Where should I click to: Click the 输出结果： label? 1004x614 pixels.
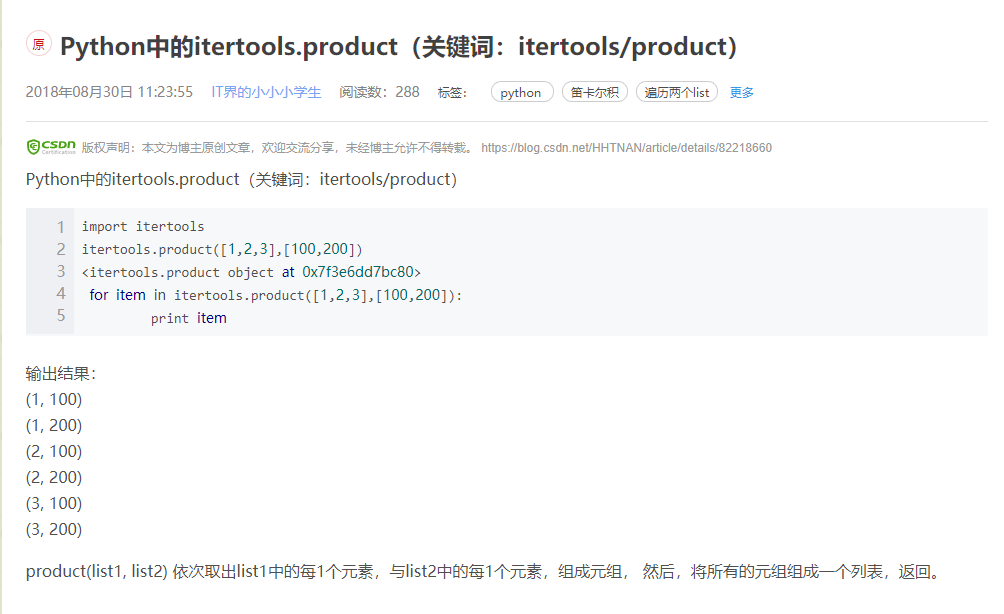[61, 373]
